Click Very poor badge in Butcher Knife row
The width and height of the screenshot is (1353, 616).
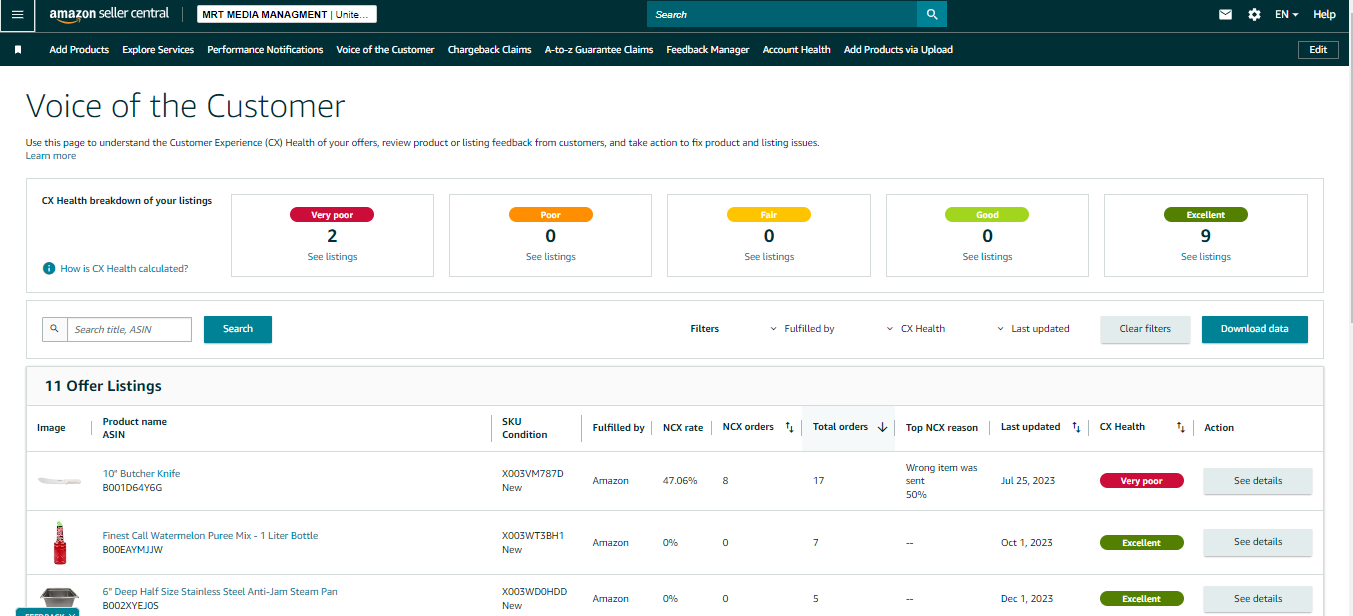pos(1141,481)
